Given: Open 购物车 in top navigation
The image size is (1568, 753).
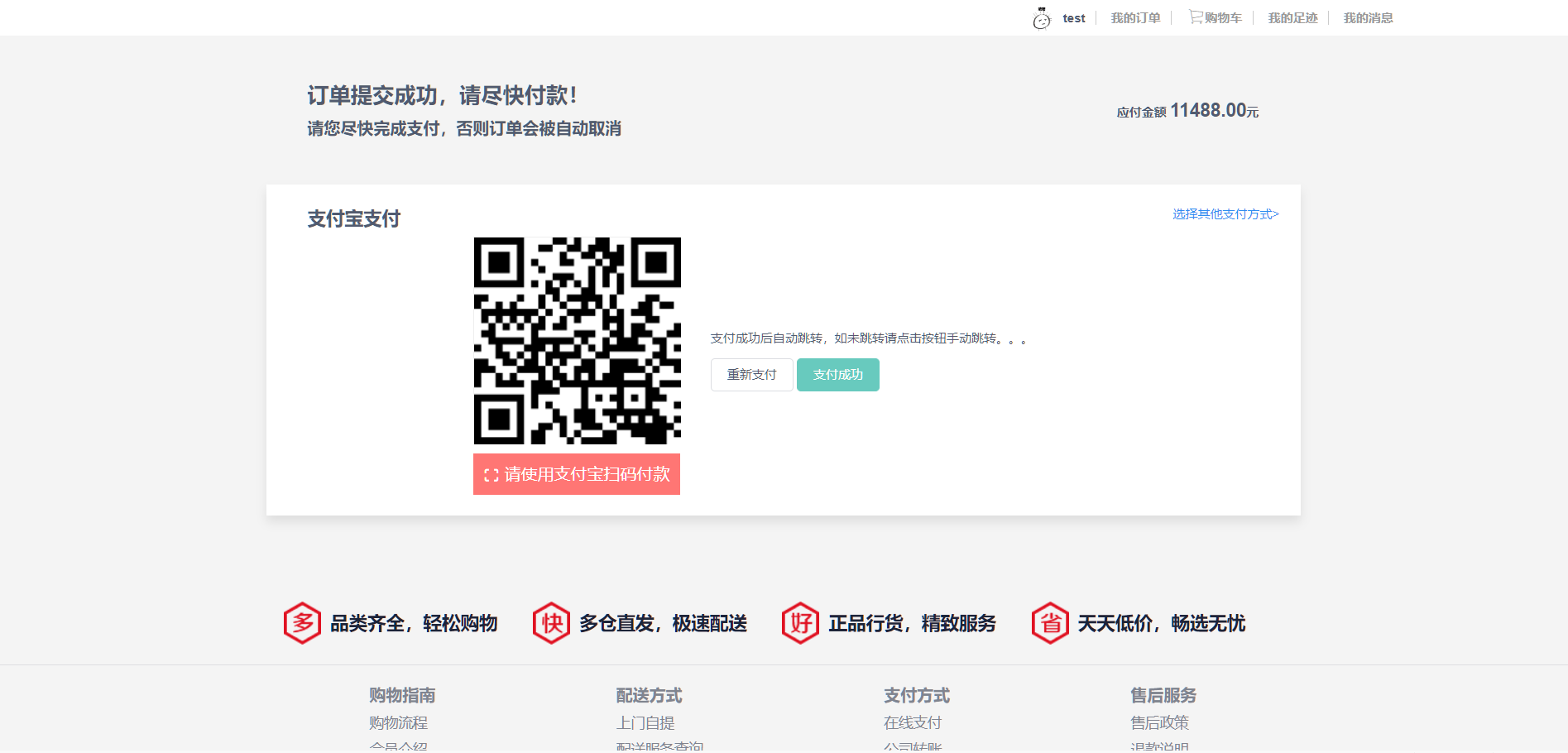Looking at the screenshot, I should point(1223,18).
